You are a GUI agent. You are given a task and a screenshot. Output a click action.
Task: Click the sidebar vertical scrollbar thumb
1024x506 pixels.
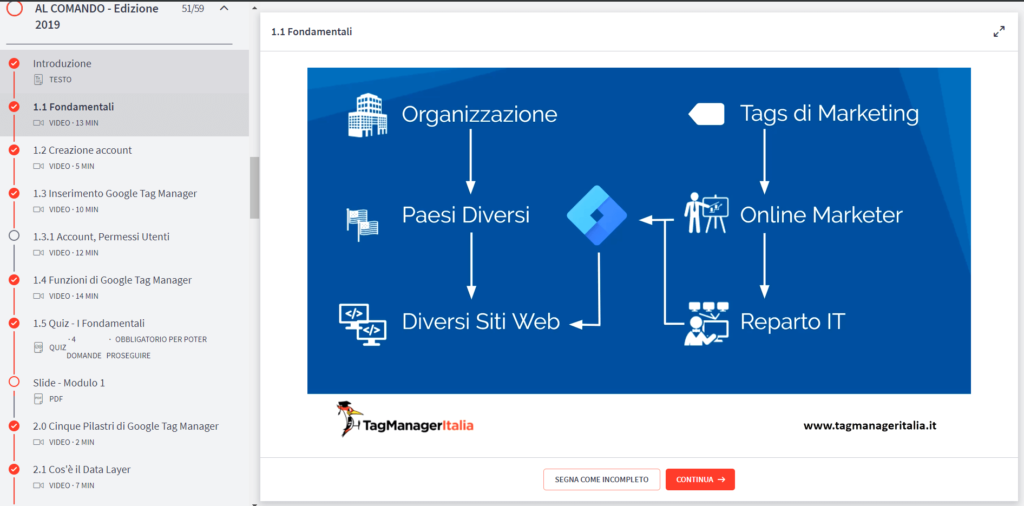[254, 188]
